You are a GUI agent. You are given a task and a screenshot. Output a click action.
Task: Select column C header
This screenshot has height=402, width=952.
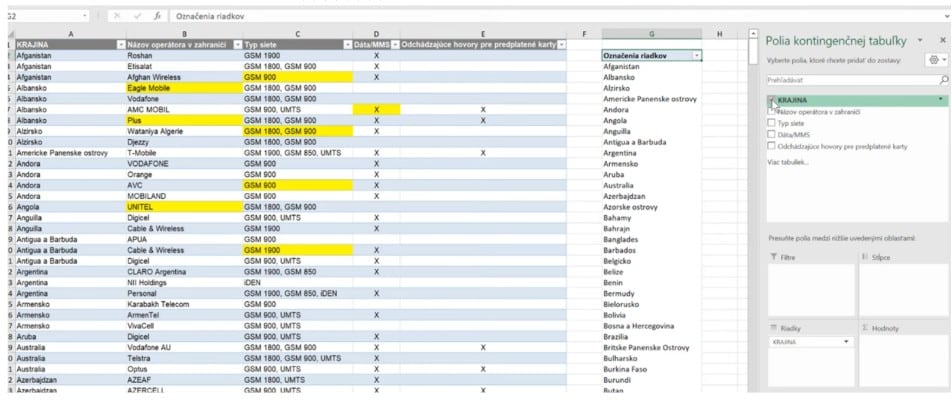click(298, 34)
